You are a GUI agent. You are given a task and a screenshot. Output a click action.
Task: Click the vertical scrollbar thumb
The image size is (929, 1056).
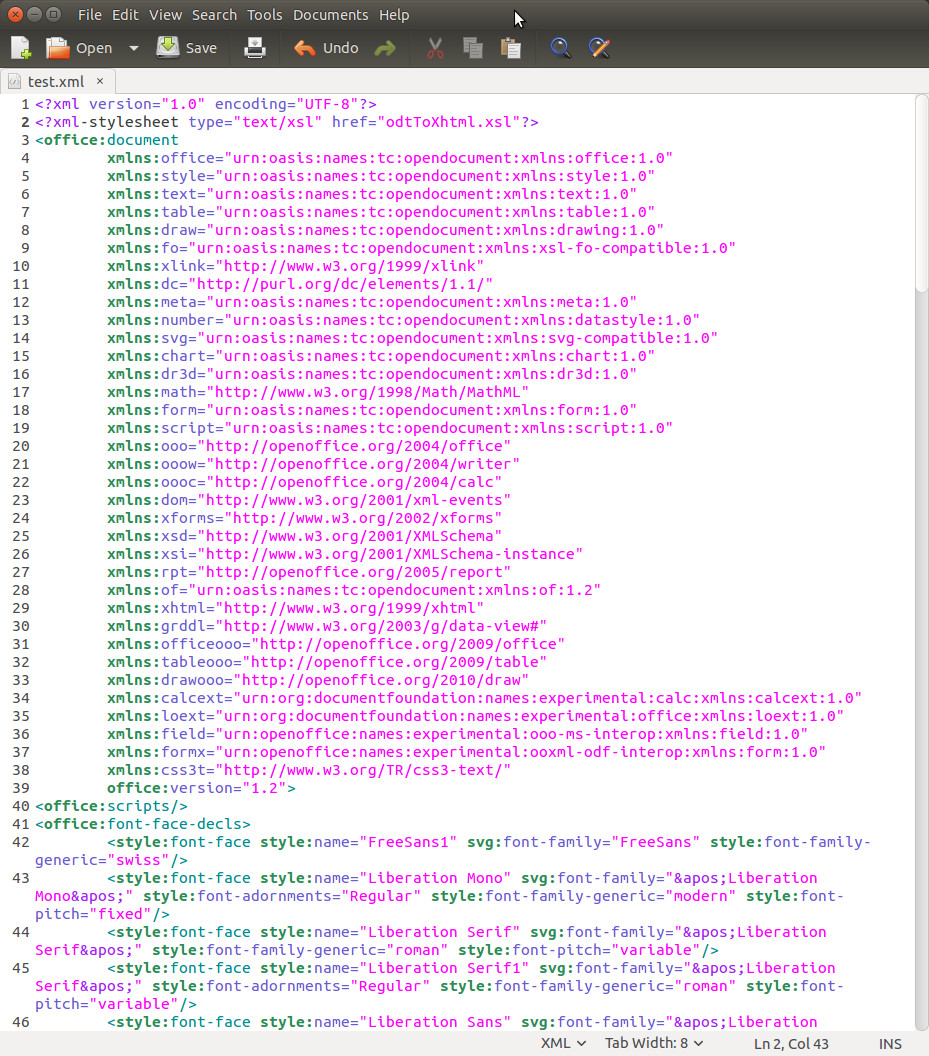click(922, 194)
